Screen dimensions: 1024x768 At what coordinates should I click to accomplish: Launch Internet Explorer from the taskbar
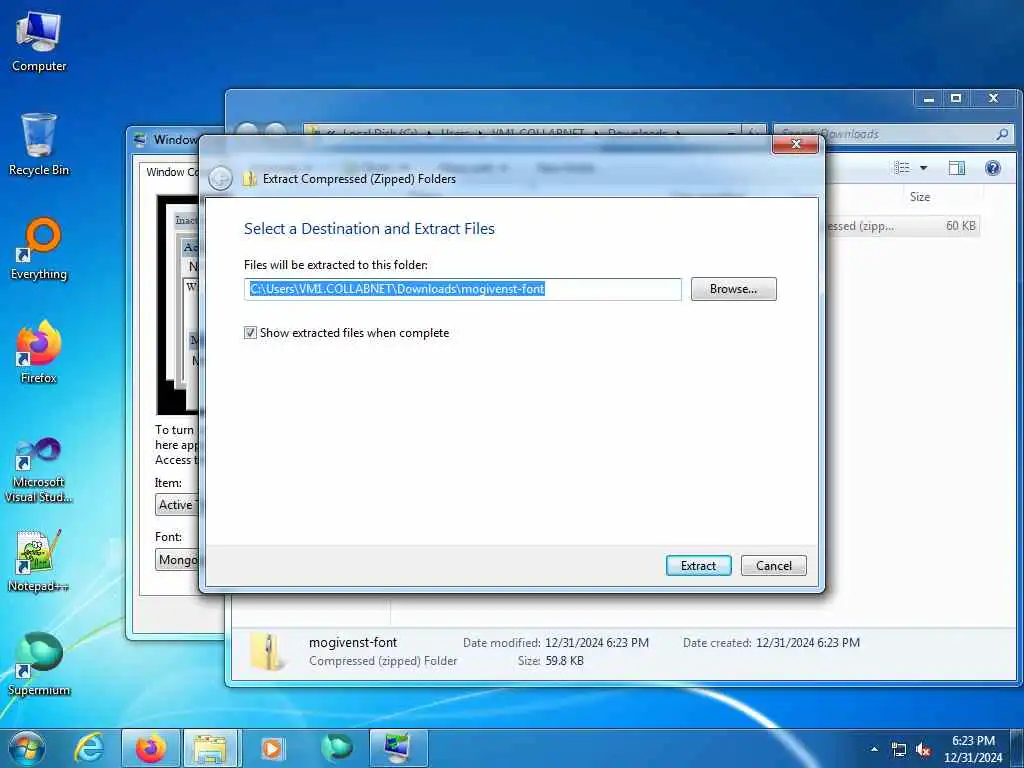point(88,748)
